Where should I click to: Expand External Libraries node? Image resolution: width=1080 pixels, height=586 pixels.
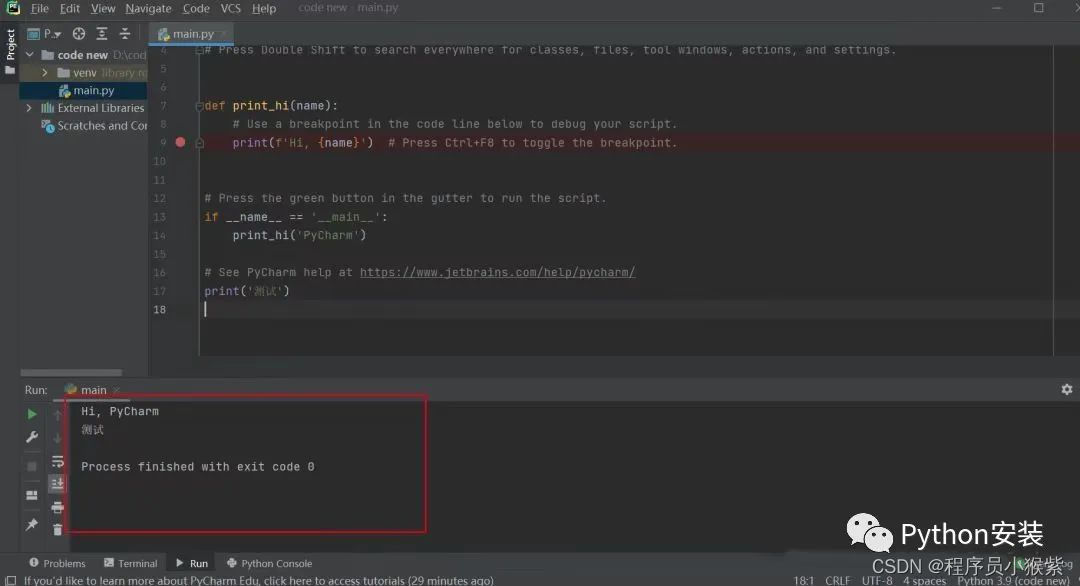pos(29,108)
